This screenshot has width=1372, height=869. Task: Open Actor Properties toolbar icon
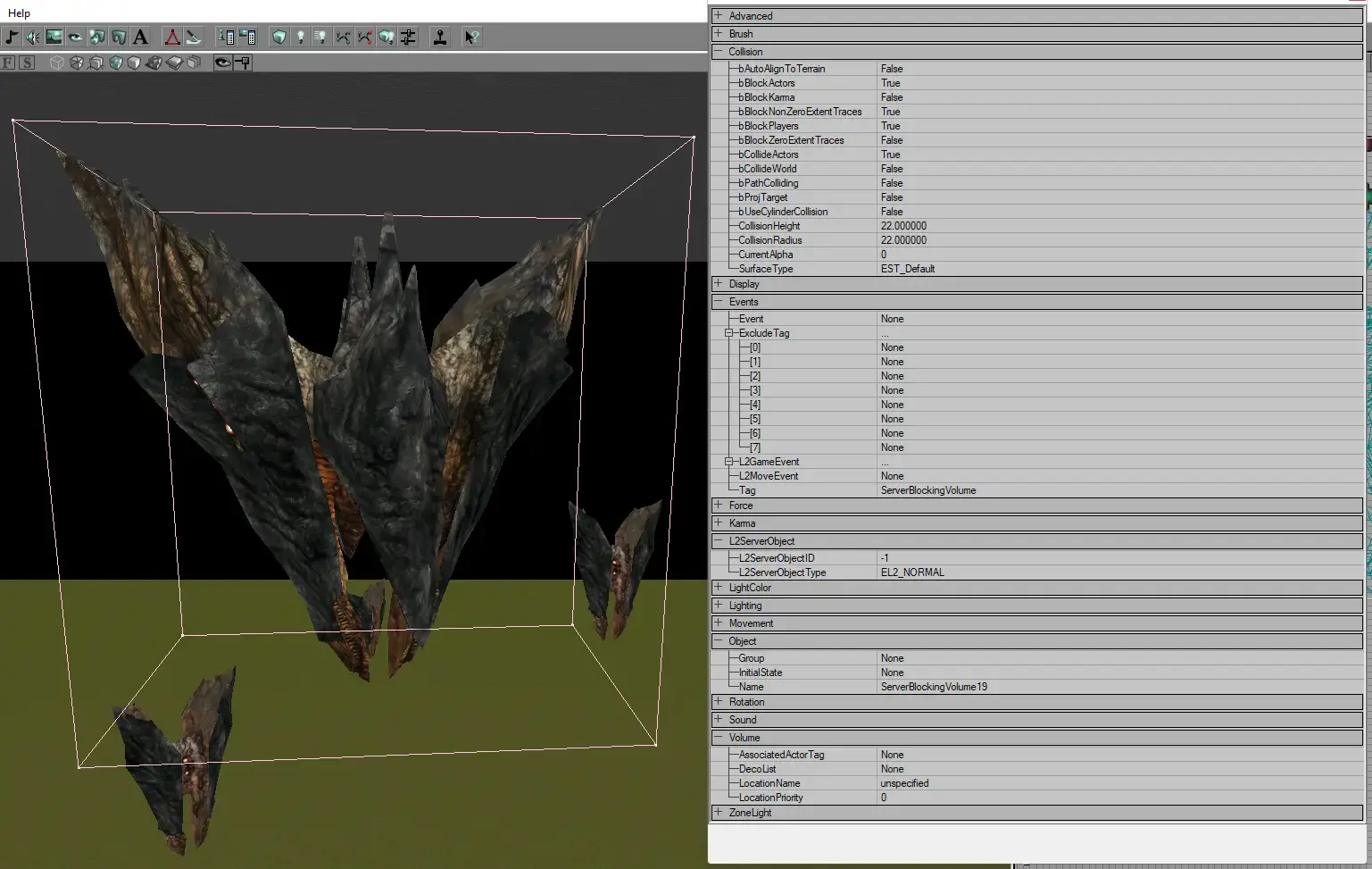tap(226, 37)
